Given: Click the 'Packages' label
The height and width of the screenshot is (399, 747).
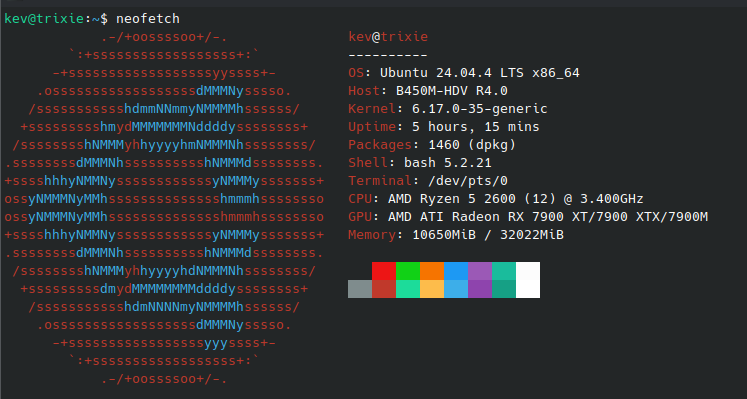Looking at the screenshot, I should point(380,145).
